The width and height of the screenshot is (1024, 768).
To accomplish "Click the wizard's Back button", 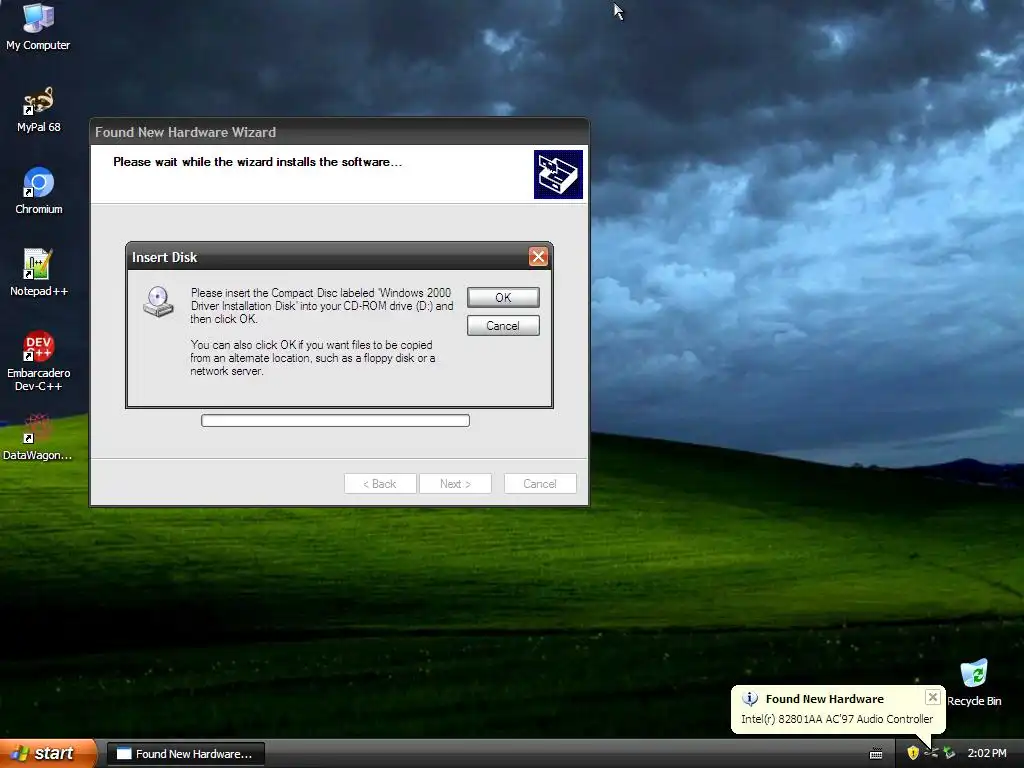I will click(380, 483).
